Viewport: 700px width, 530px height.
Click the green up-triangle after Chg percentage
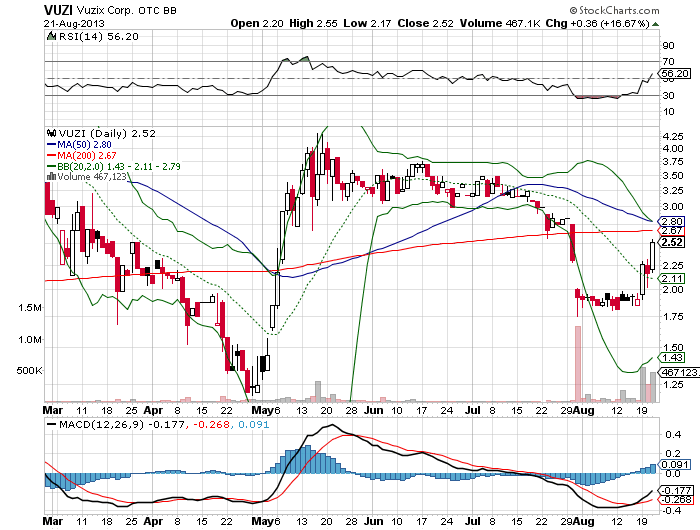[x=655, y=24]
